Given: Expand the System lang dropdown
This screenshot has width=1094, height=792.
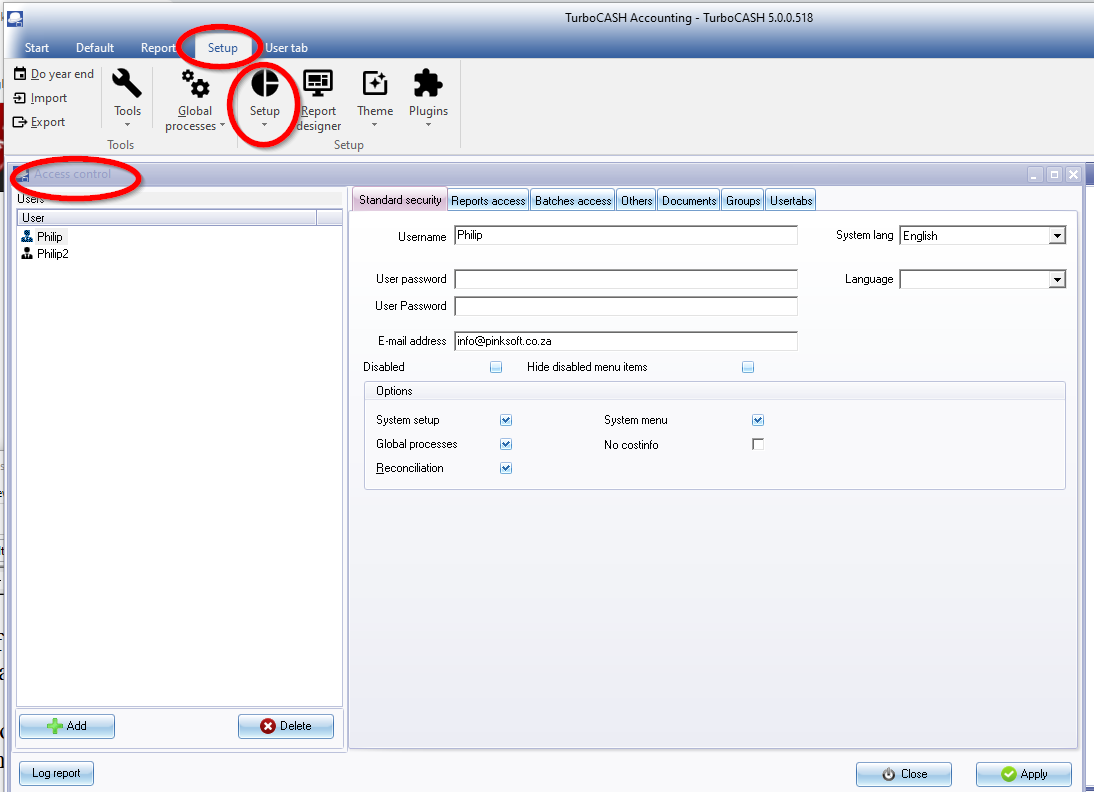Looking at the screenshot, I should tap(1057, 236).
